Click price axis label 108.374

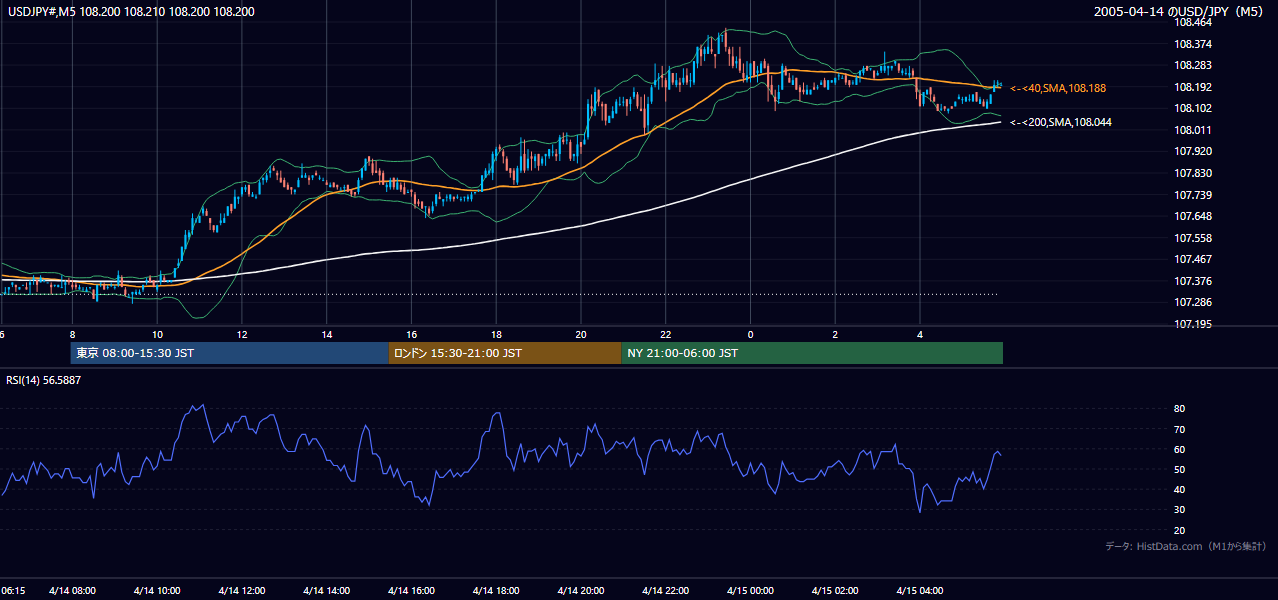click(1194, 44)
